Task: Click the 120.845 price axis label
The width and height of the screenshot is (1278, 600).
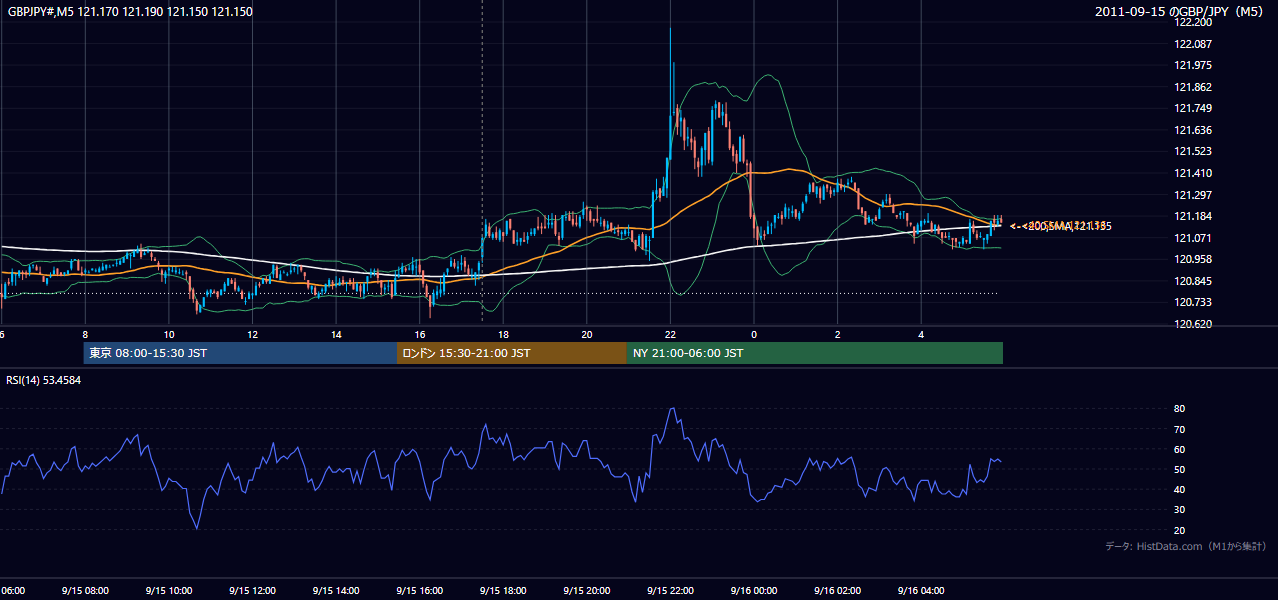Action: point(1191,281)
